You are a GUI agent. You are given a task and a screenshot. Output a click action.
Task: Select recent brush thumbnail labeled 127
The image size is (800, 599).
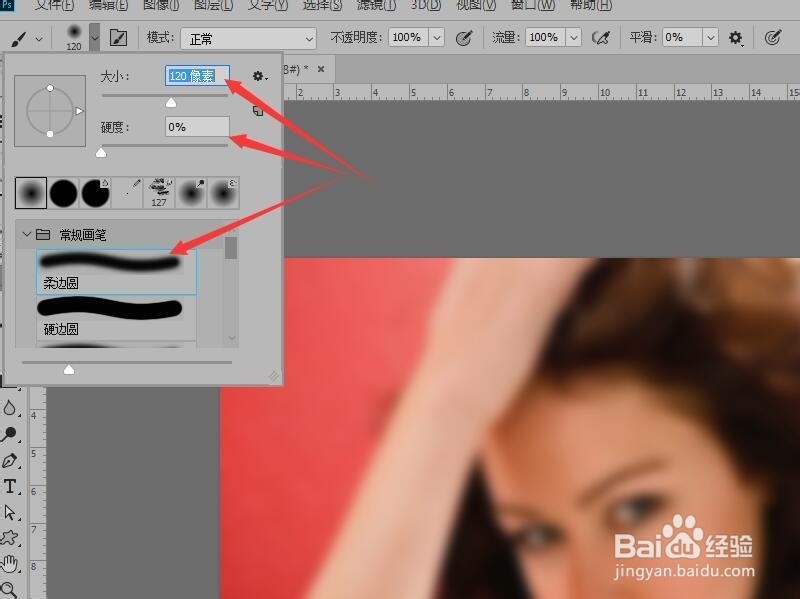coord(159,193)
